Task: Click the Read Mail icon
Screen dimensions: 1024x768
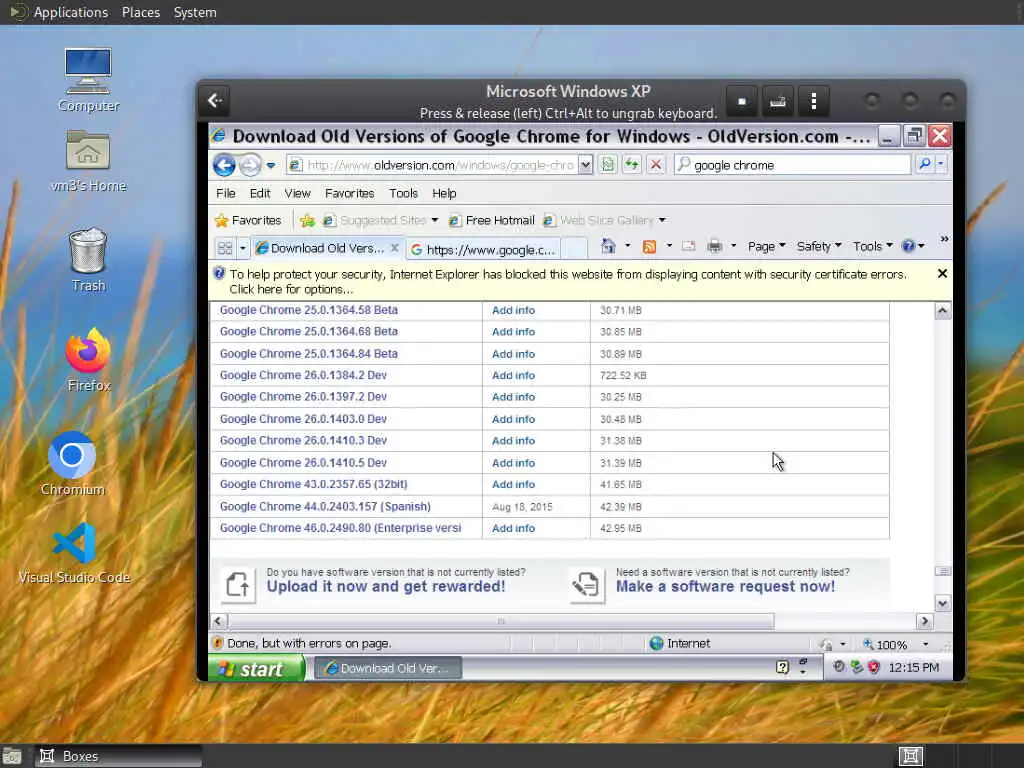Action: (x=688, y=246)
